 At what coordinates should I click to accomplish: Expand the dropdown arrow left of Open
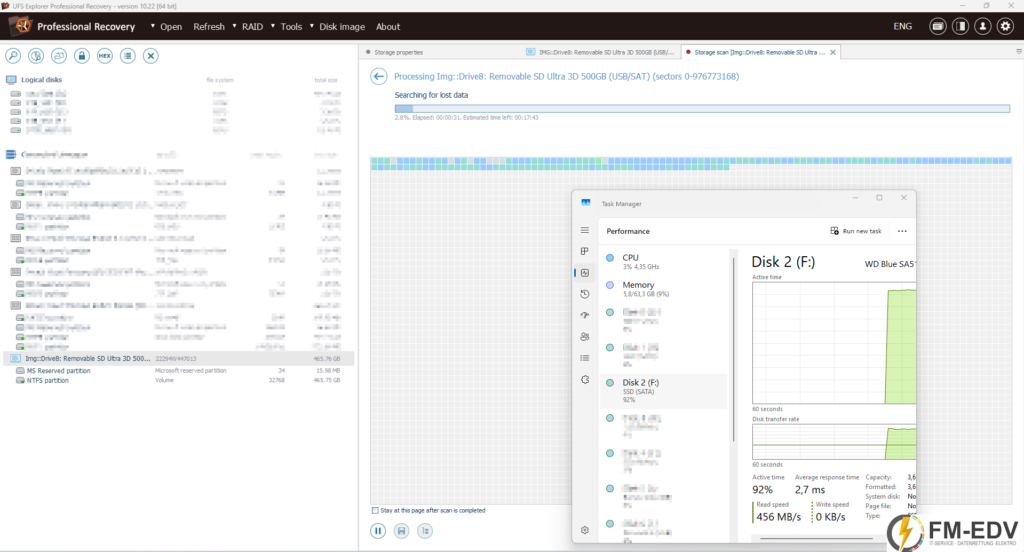tap(153, 26)
